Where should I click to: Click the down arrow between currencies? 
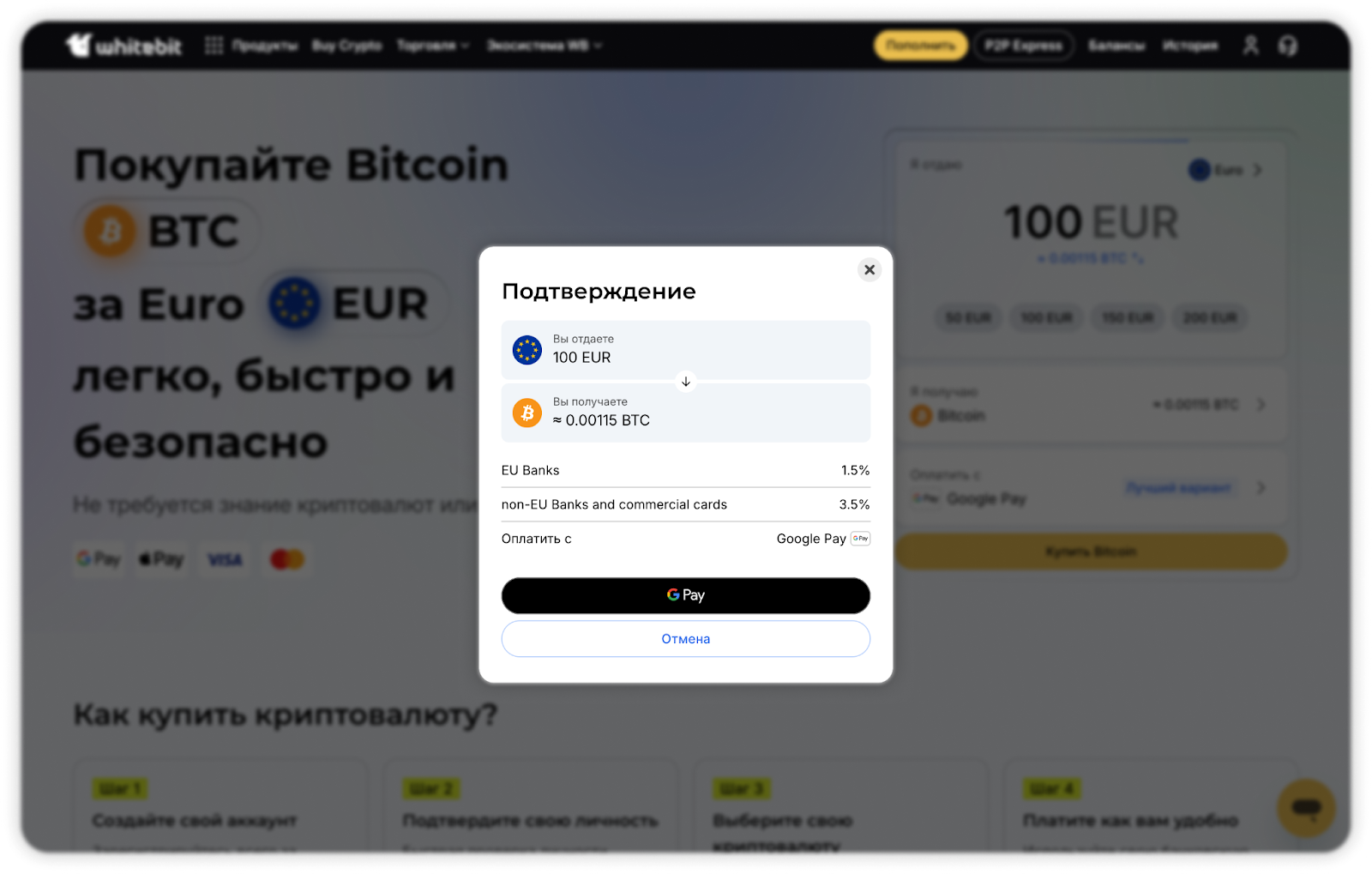[x=686, y=382]
